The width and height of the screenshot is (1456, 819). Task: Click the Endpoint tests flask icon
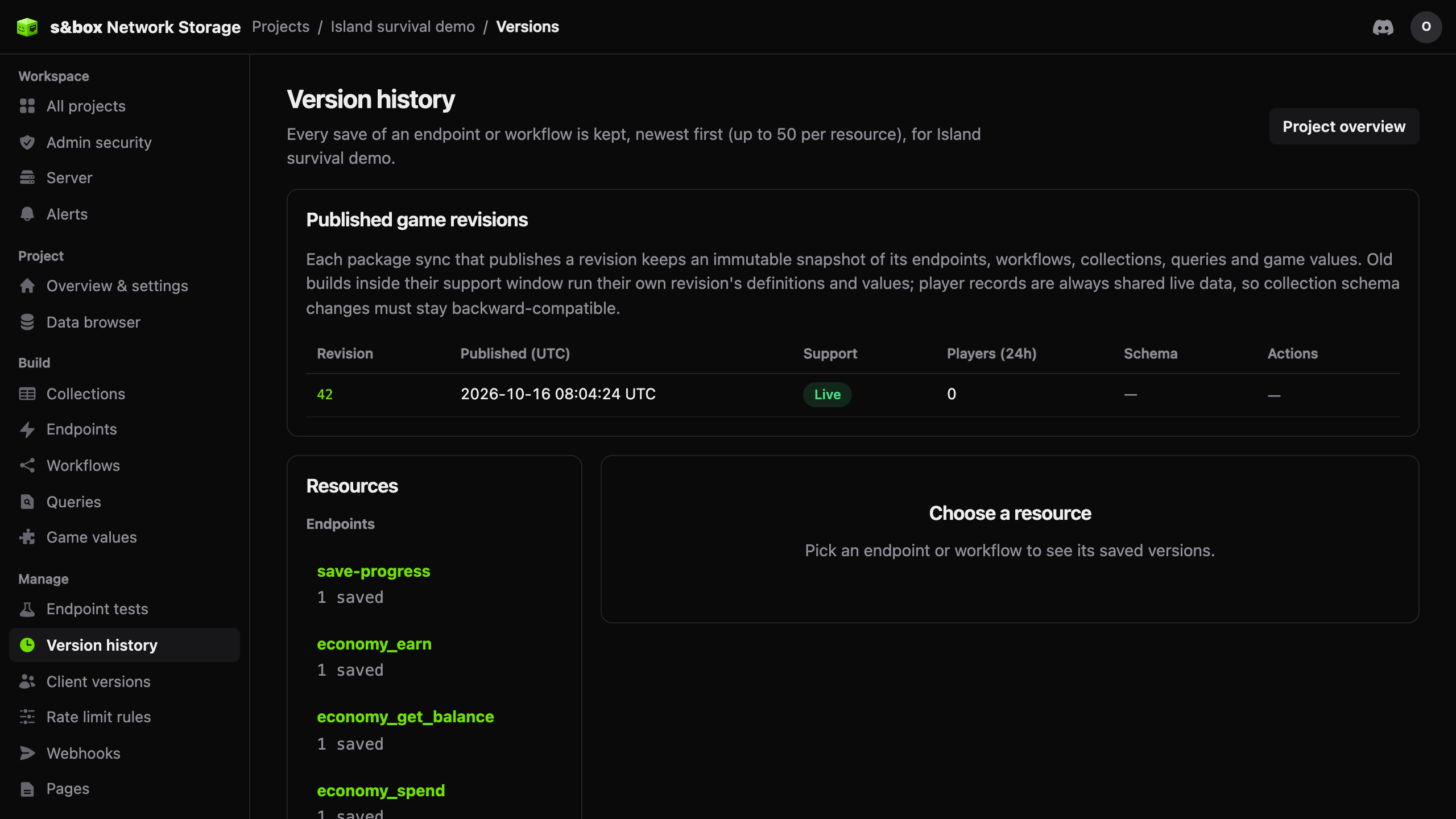(27, 609)
